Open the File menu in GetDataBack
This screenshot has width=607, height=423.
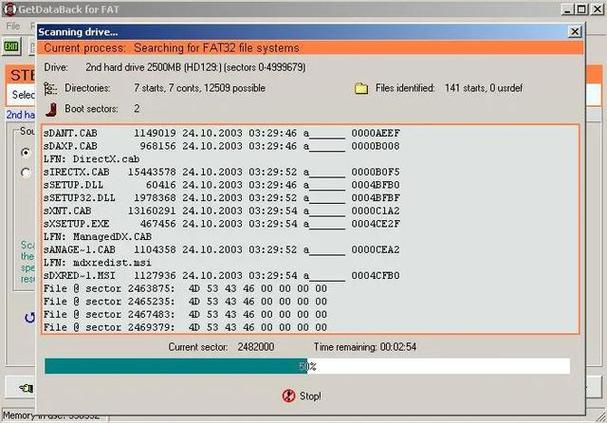point(13,26)
